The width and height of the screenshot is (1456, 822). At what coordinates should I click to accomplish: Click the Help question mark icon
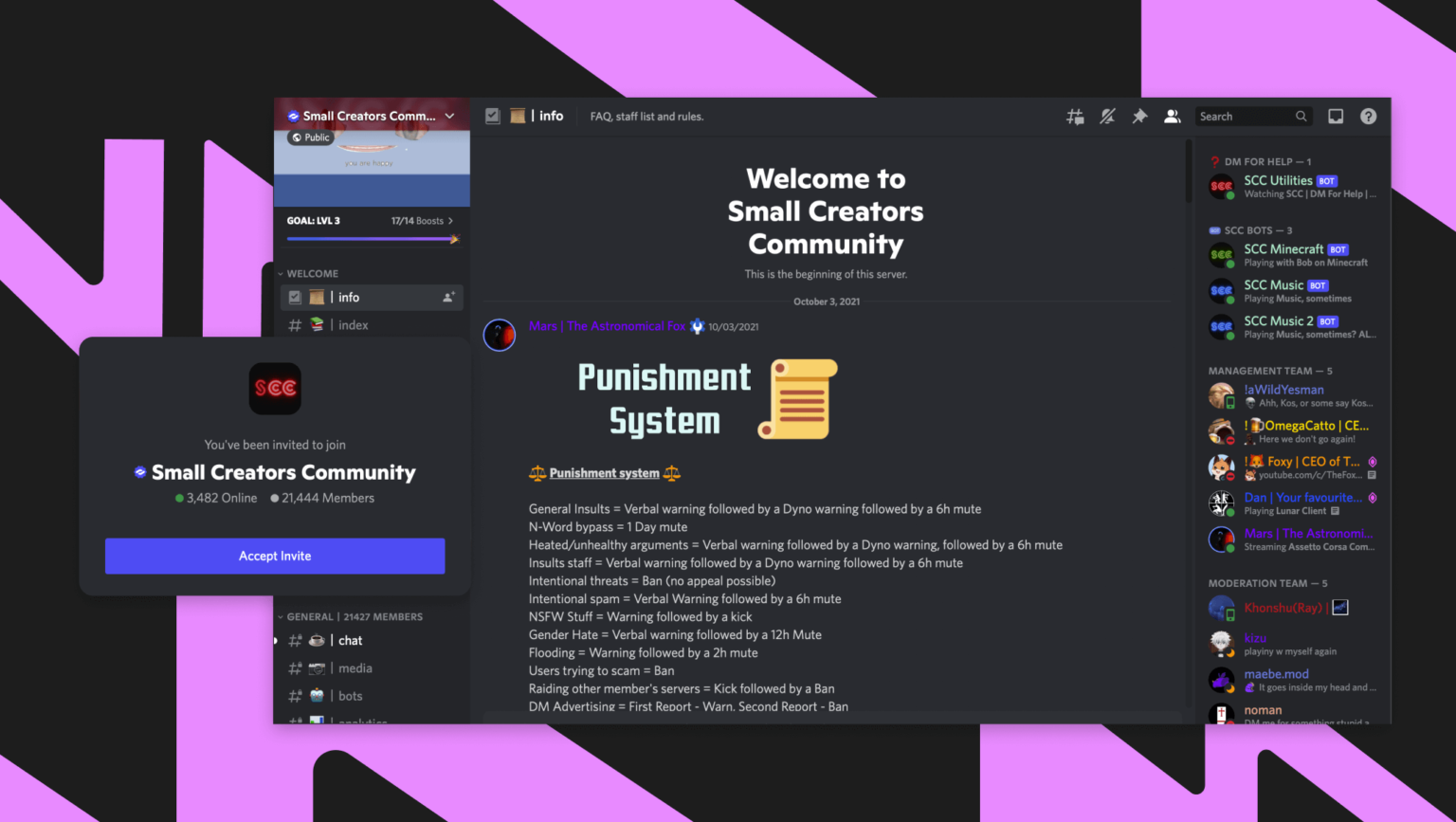(1368, 116)
